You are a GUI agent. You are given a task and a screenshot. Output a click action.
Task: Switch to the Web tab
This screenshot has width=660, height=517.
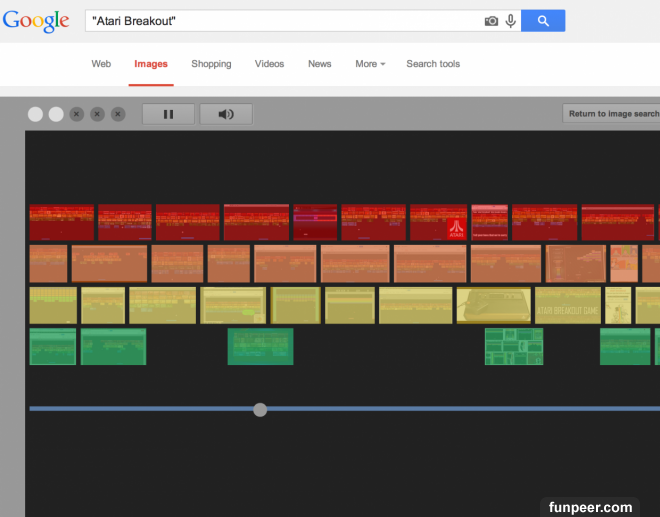101,64
